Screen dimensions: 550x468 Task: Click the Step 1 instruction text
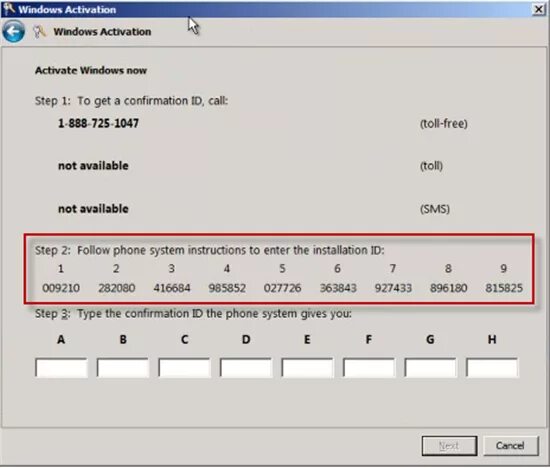click(131, 101)
